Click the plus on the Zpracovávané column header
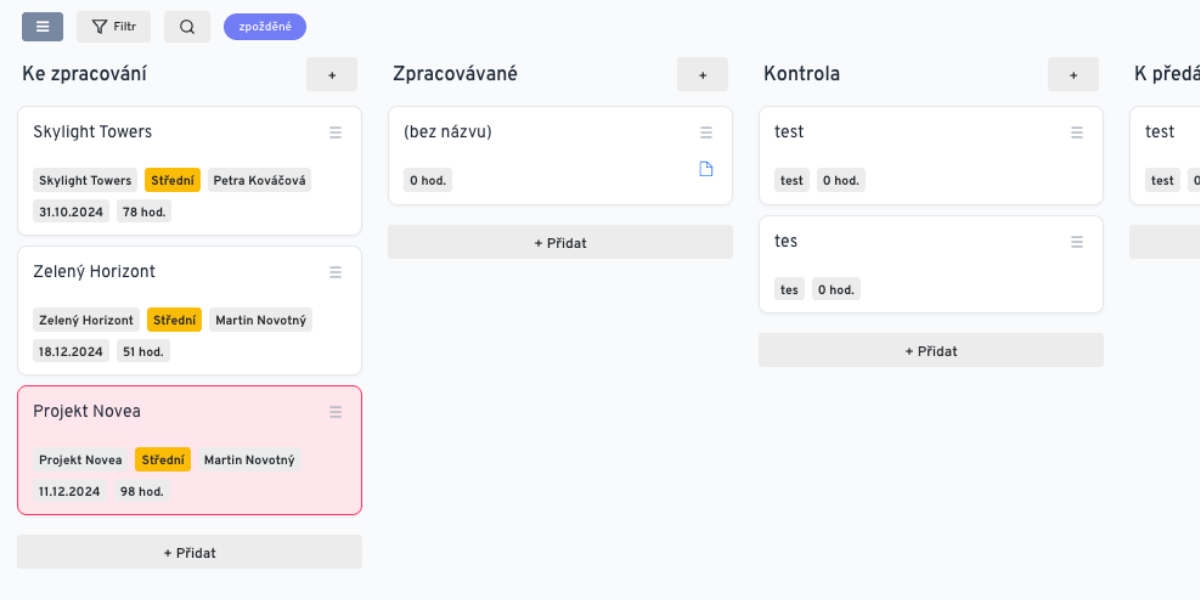The height and width of the screenshot is (600, 1200). click(702, 74)
